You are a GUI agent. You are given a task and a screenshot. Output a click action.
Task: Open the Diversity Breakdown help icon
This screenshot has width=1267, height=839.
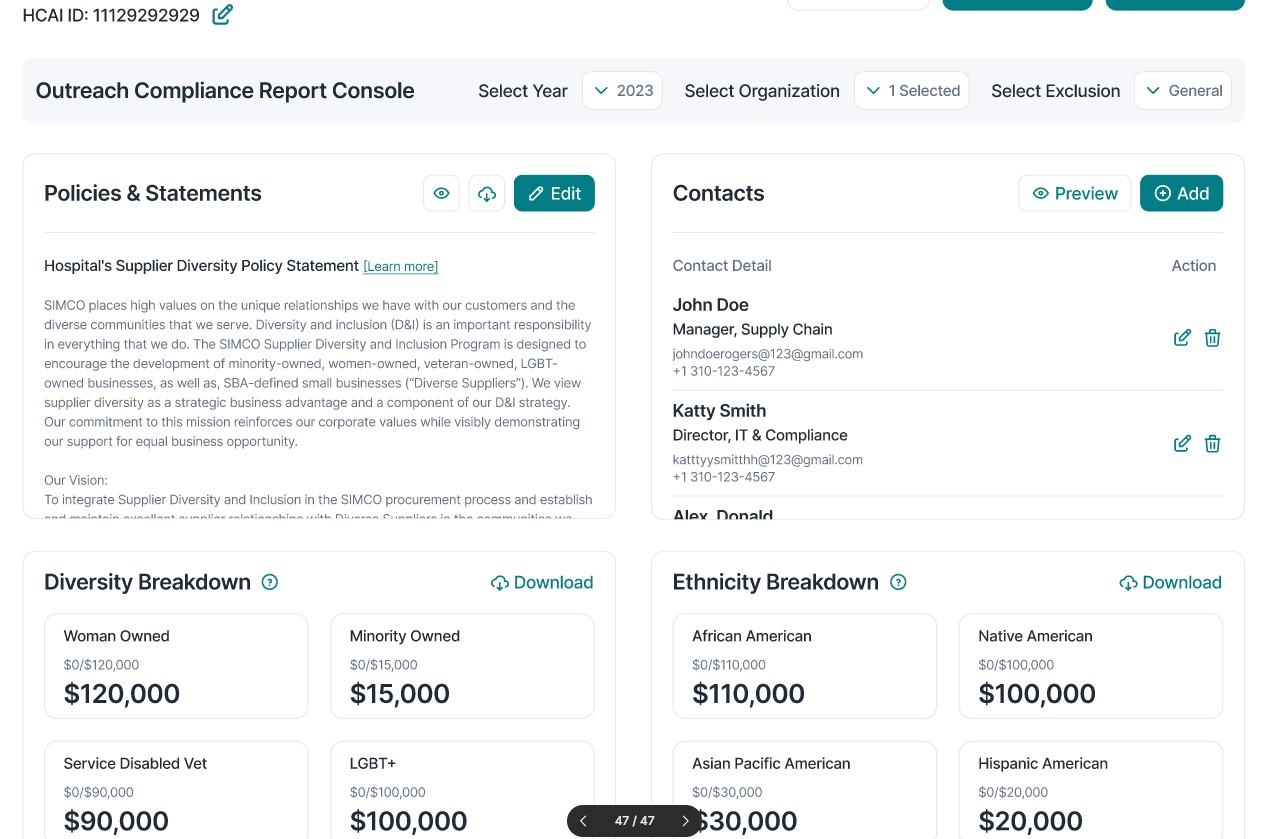[x=269, y=582]
